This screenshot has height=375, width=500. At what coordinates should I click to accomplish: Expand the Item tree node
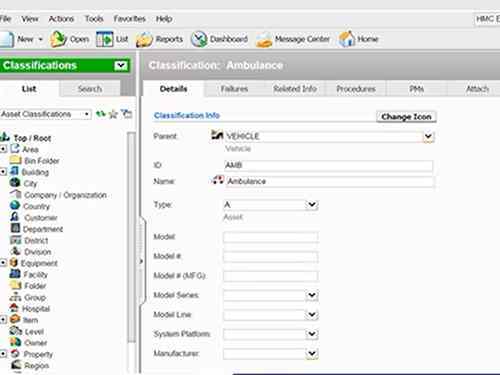tap(3, 320)
